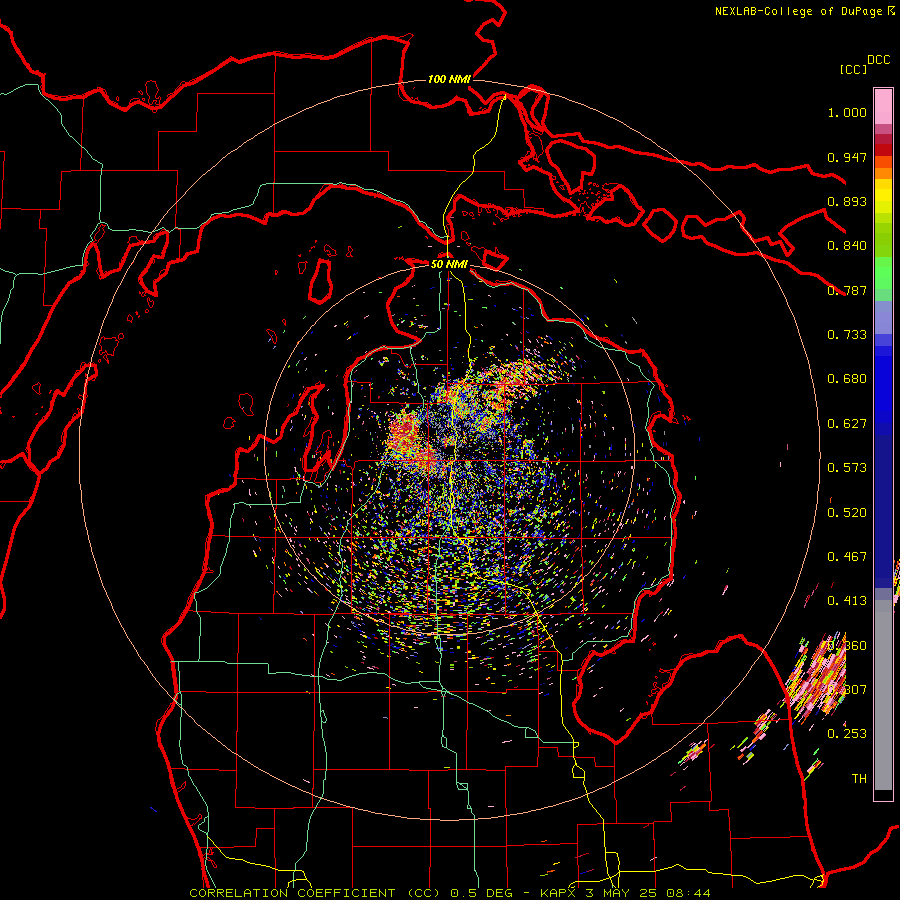Click the 50 NMI range ring label
The height and width of the screenshot is (900, 900).
click(449, 264)
